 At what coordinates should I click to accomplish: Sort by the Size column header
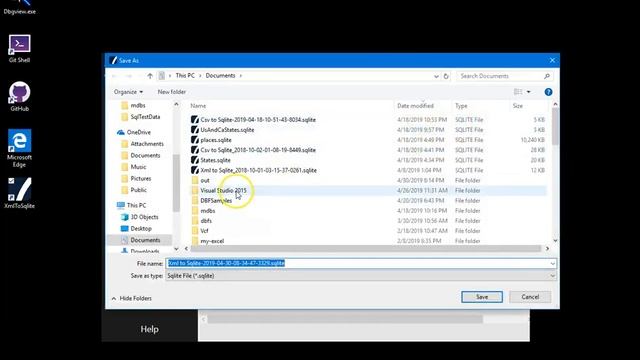[518, 106]
